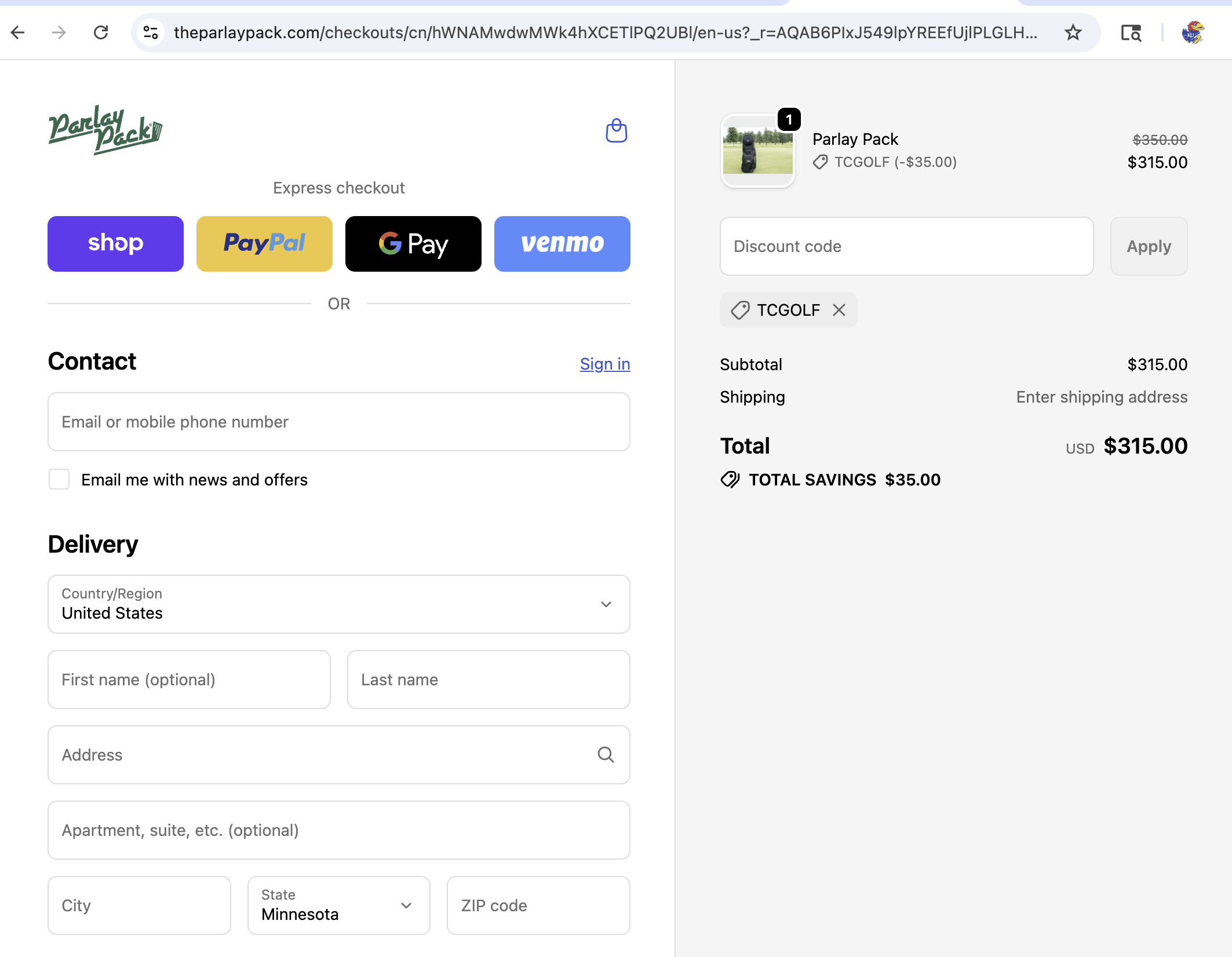Screen dimensions: 1232x957
Task: Click the tab search icon in toolbar
Action: (x=1131, y=32)
